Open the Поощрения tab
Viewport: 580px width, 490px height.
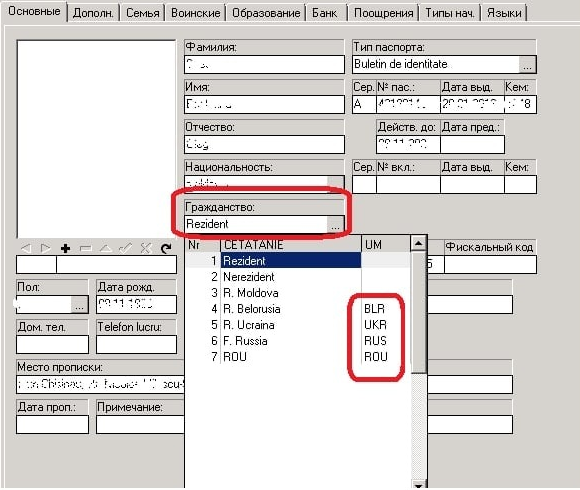(384, 13)
